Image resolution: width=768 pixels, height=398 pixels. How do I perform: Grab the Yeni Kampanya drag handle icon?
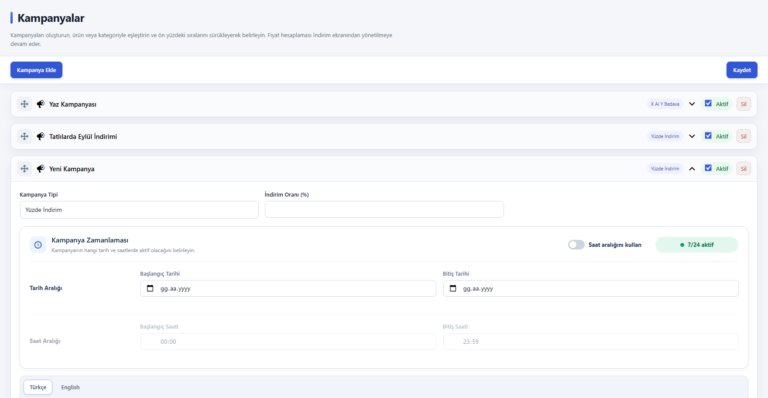[x=24, y=168]
